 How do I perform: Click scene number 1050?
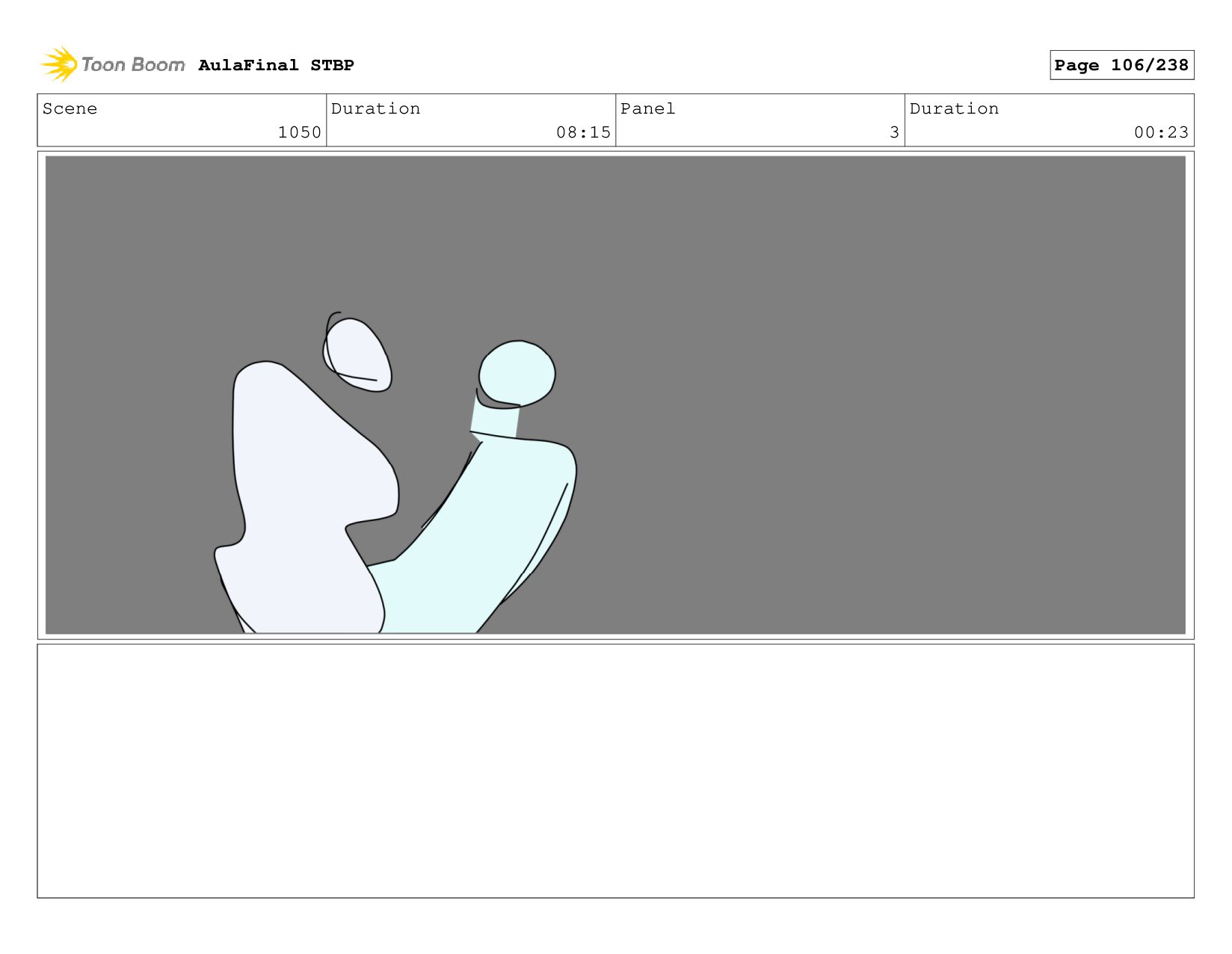[x=299, y=132]
